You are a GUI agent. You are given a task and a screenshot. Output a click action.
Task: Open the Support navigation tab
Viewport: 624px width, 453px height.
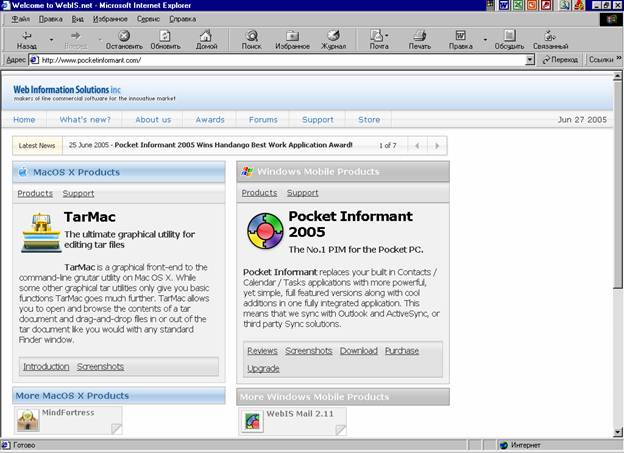[x=318, y=120]
